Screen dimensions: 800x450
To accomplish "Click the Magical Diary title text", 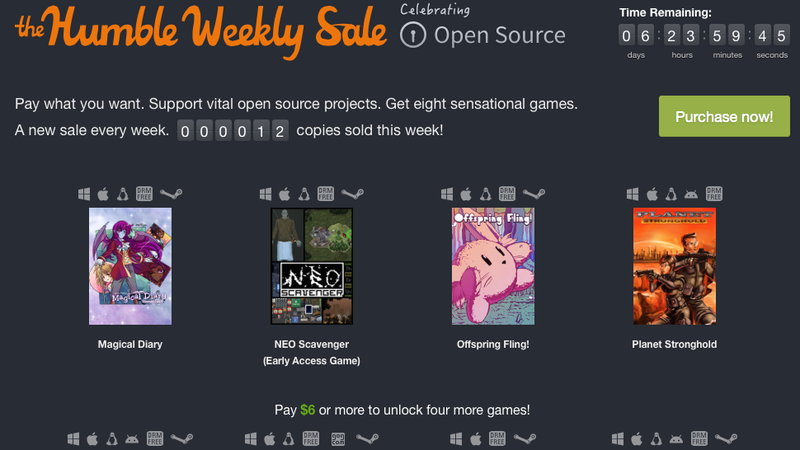I will pyautogui.click(x=130, y=344).
